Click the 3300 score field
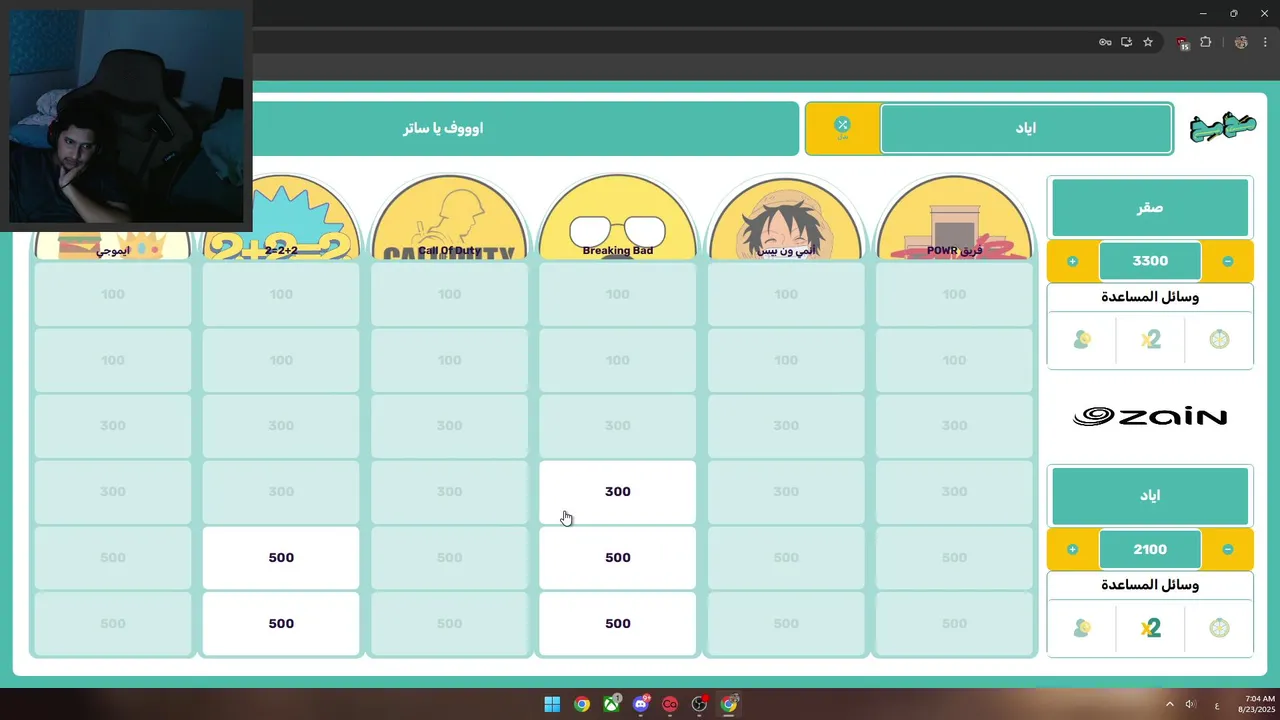Viewport: 1280px width, 720px height. coord(1150,261)
